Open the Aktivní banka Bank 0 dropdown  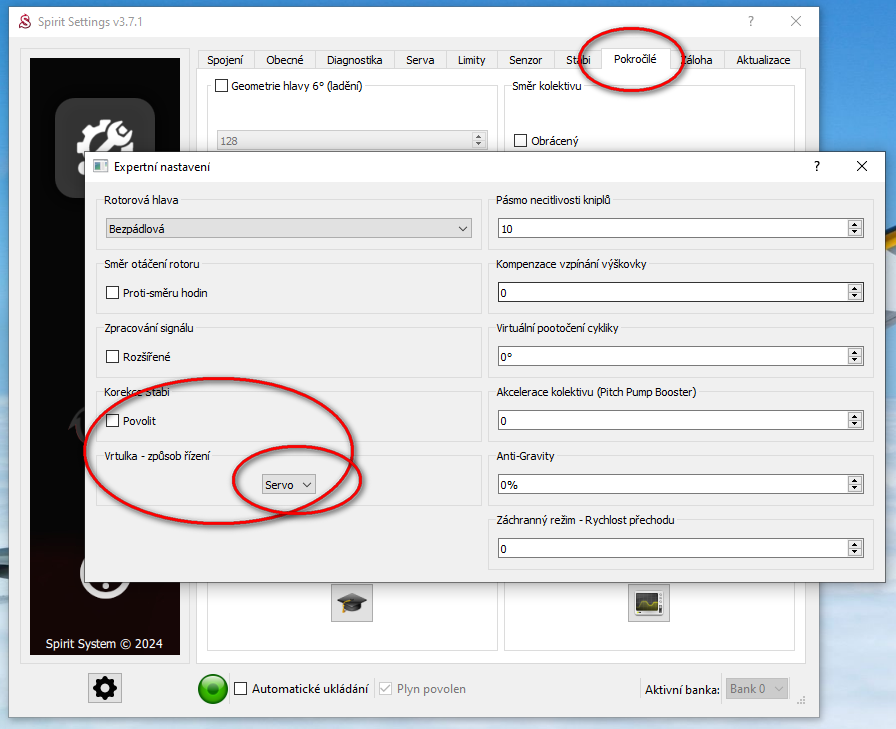tap(757, 689)
